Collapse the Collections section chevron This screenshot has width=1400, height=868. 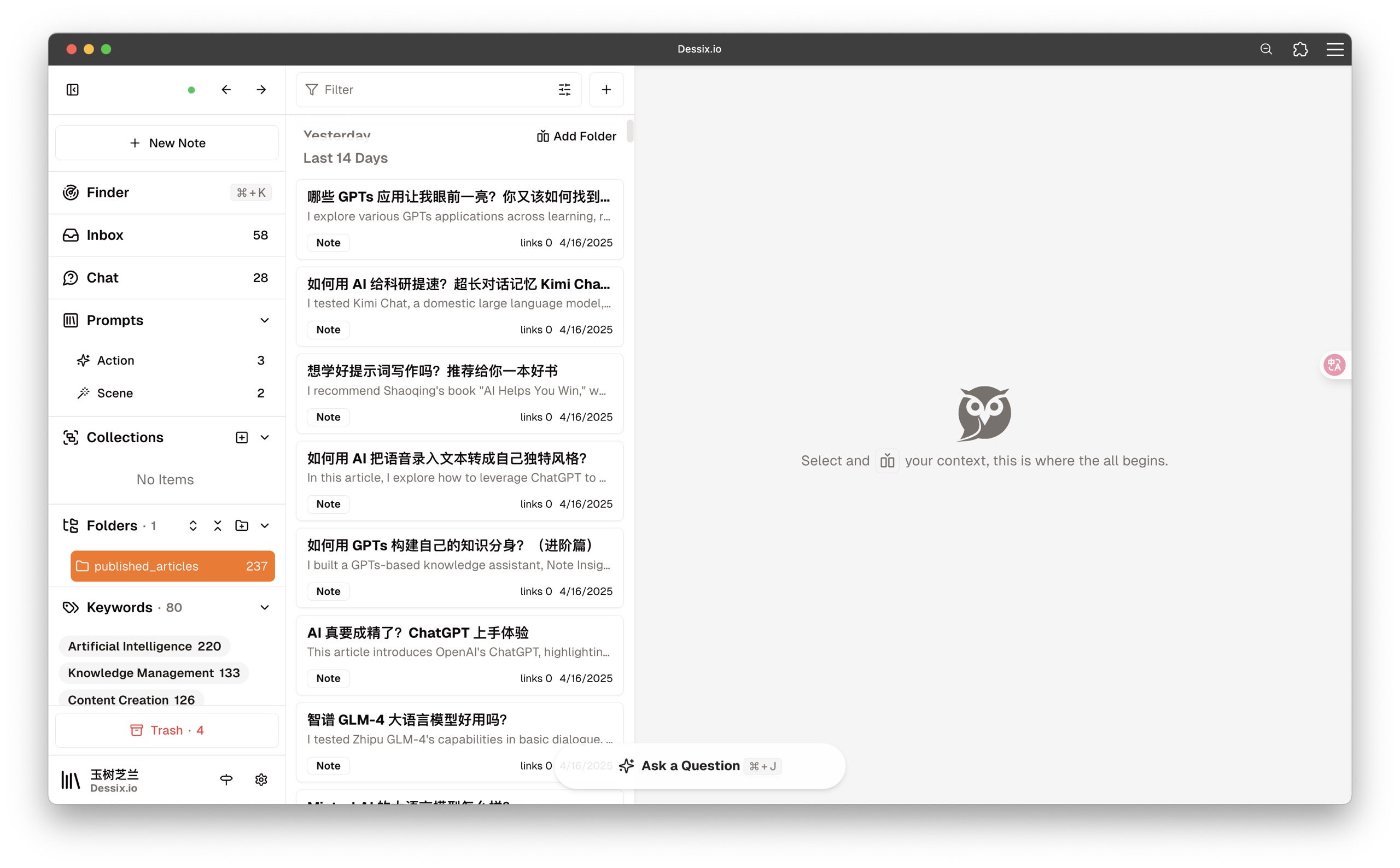point(265,437)
